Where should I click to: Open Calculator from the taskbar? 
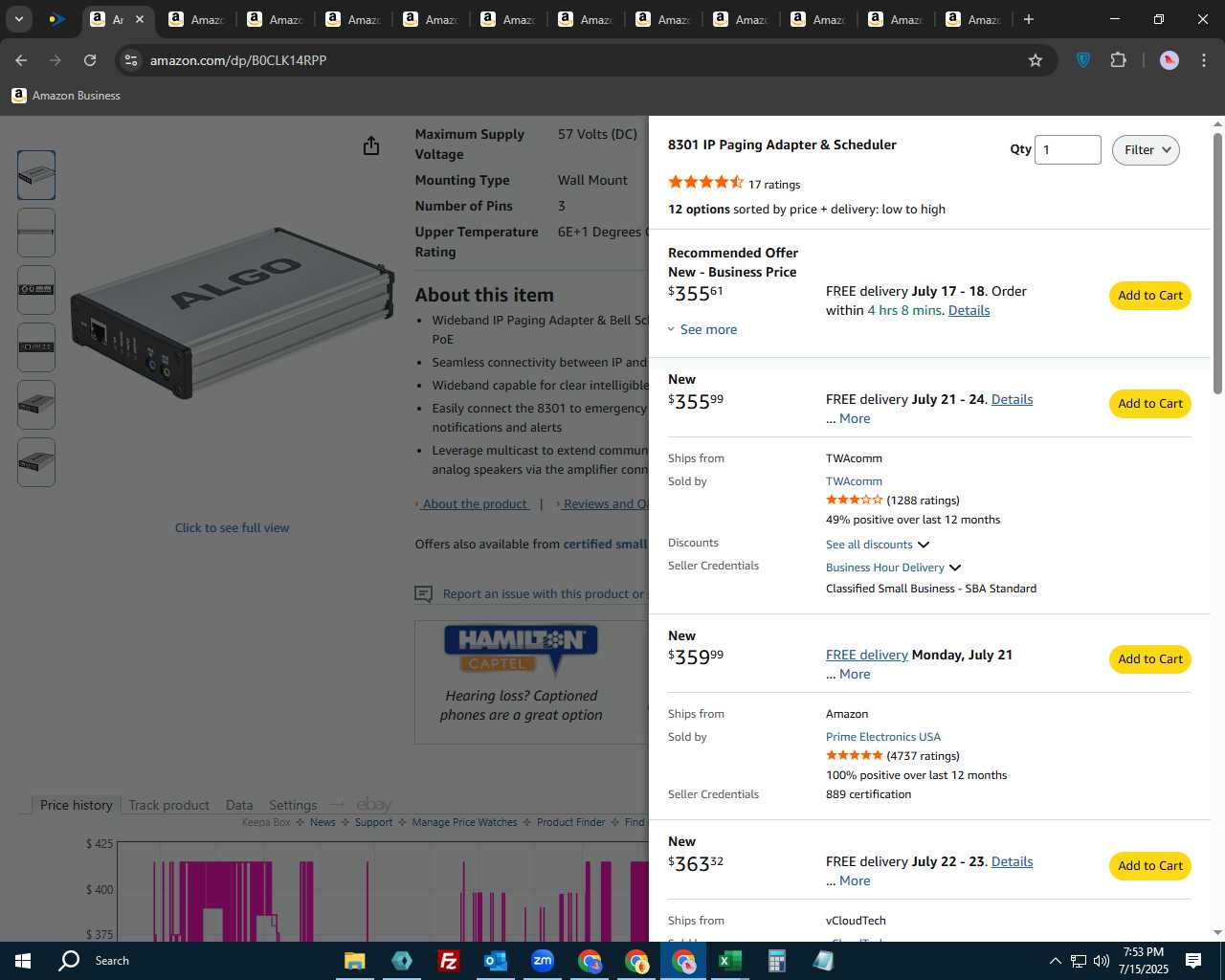(x=776, y=961)
